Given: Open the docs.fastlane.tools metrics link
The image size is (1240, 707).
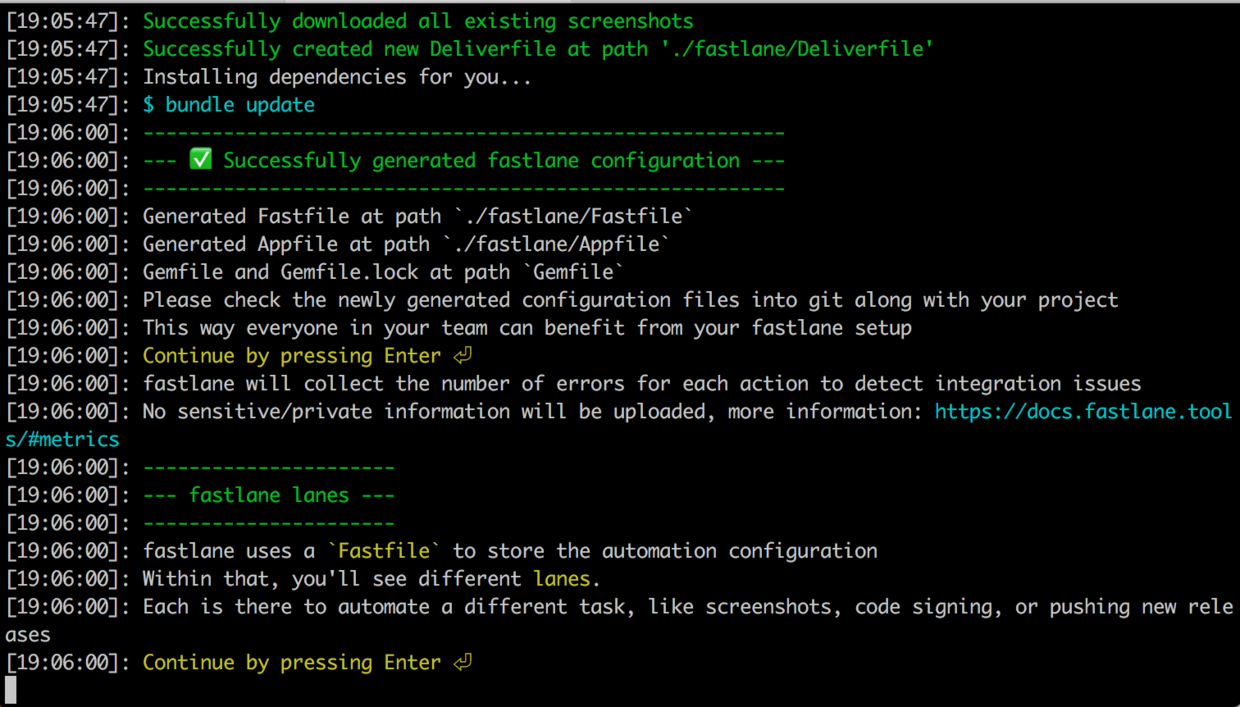Looking at the screenshot, I should pyautogui.click(x=1083, y=411).
